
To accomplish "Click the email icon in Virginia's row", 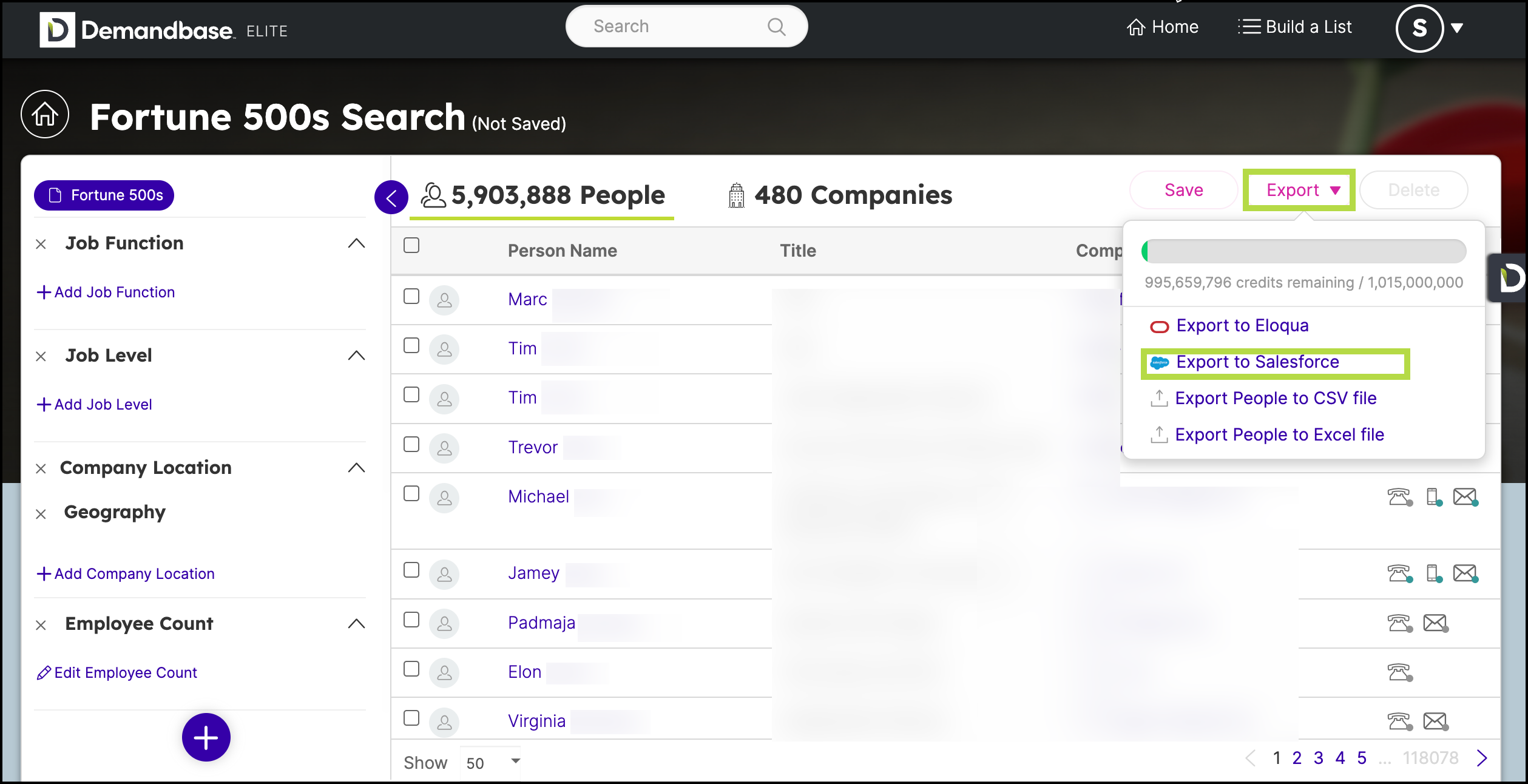I will (1436, 721).
